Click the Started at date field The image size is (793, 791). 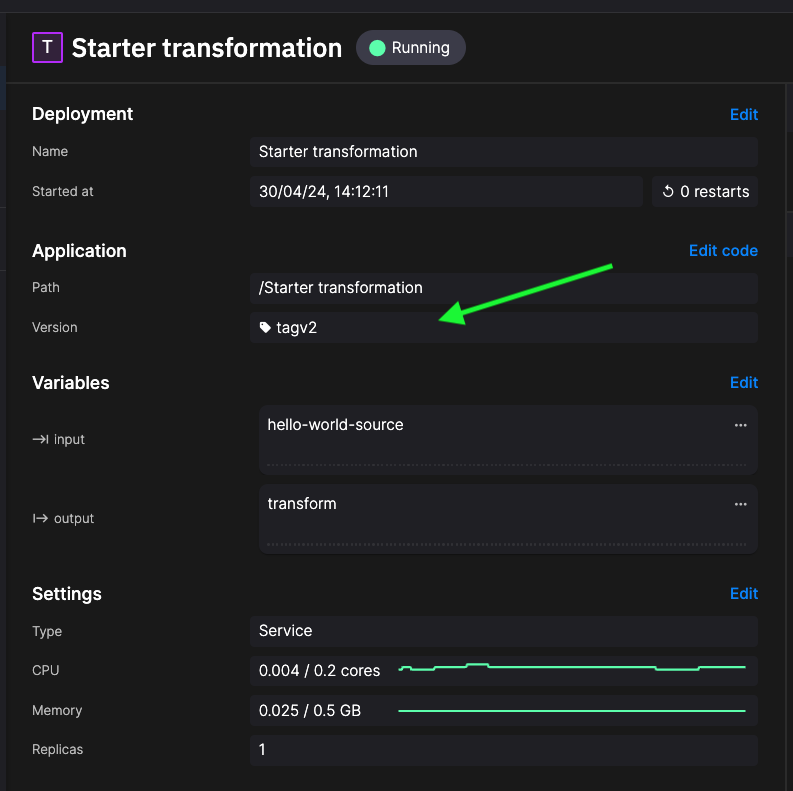coord(445,191)
